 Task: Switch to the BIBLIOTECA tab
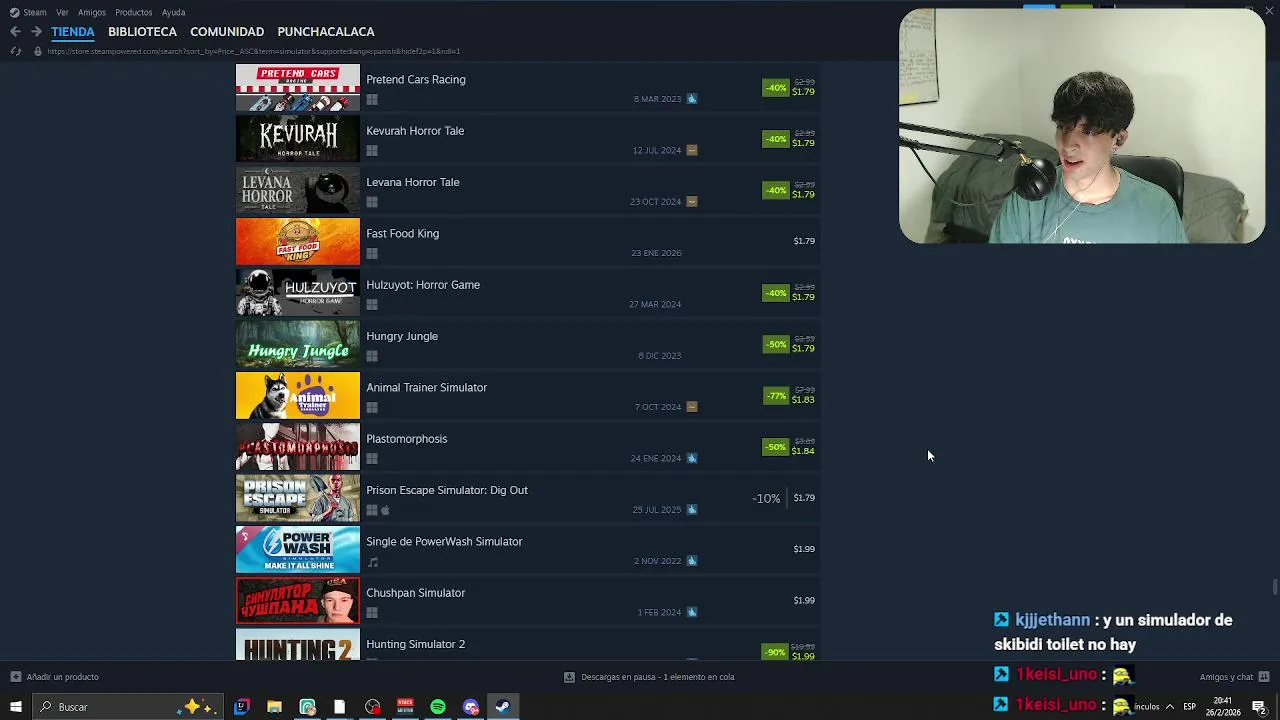click(x=142, y=32)
